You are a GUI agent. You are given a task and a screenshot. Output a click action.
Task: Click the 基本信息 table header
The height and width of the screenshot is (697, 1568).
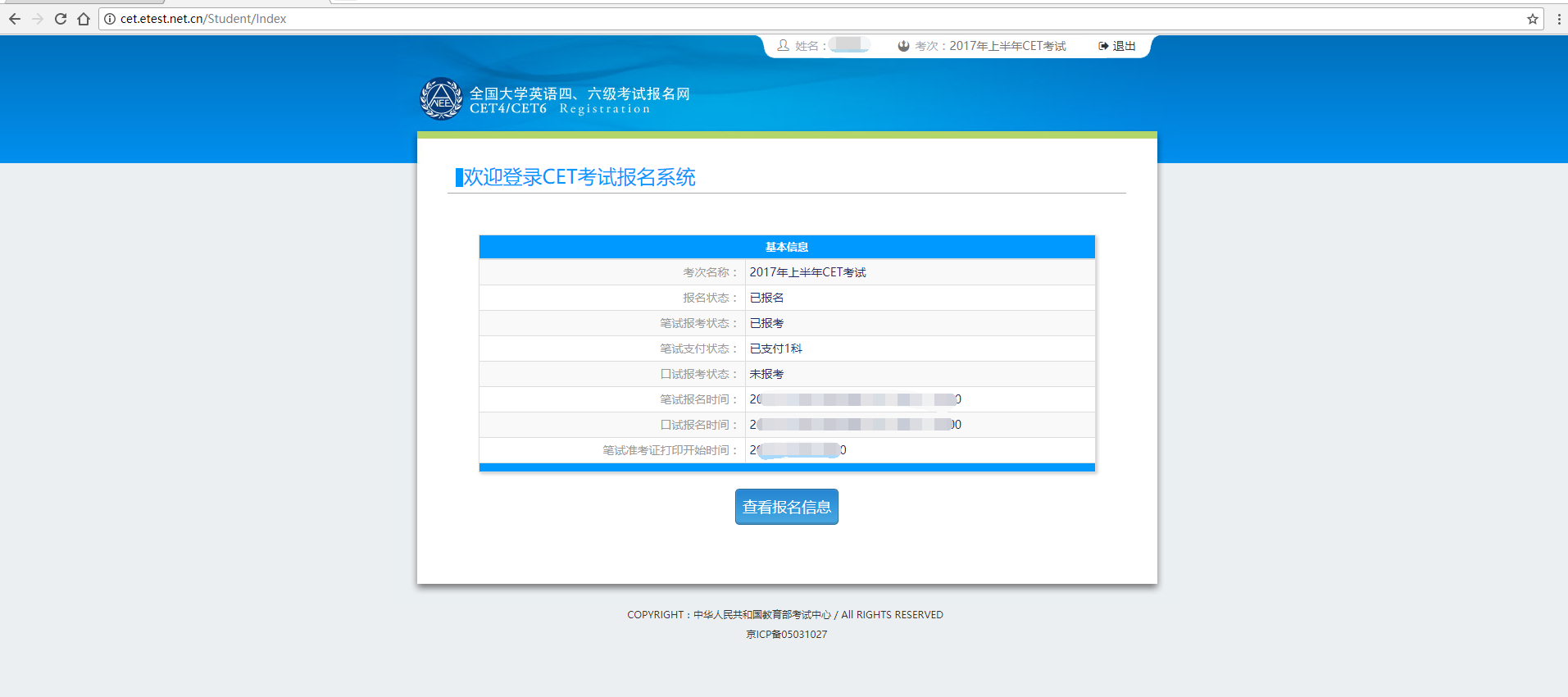coord(787,247)
